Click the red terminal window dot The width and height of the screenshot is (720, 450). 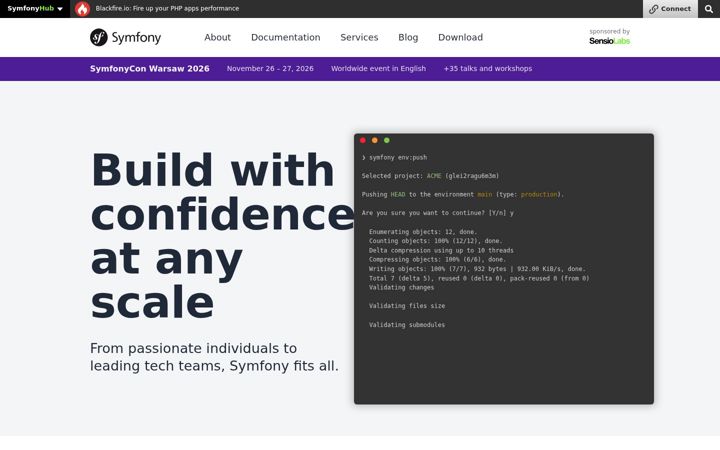pyautogui.click(x=363, y=141)
